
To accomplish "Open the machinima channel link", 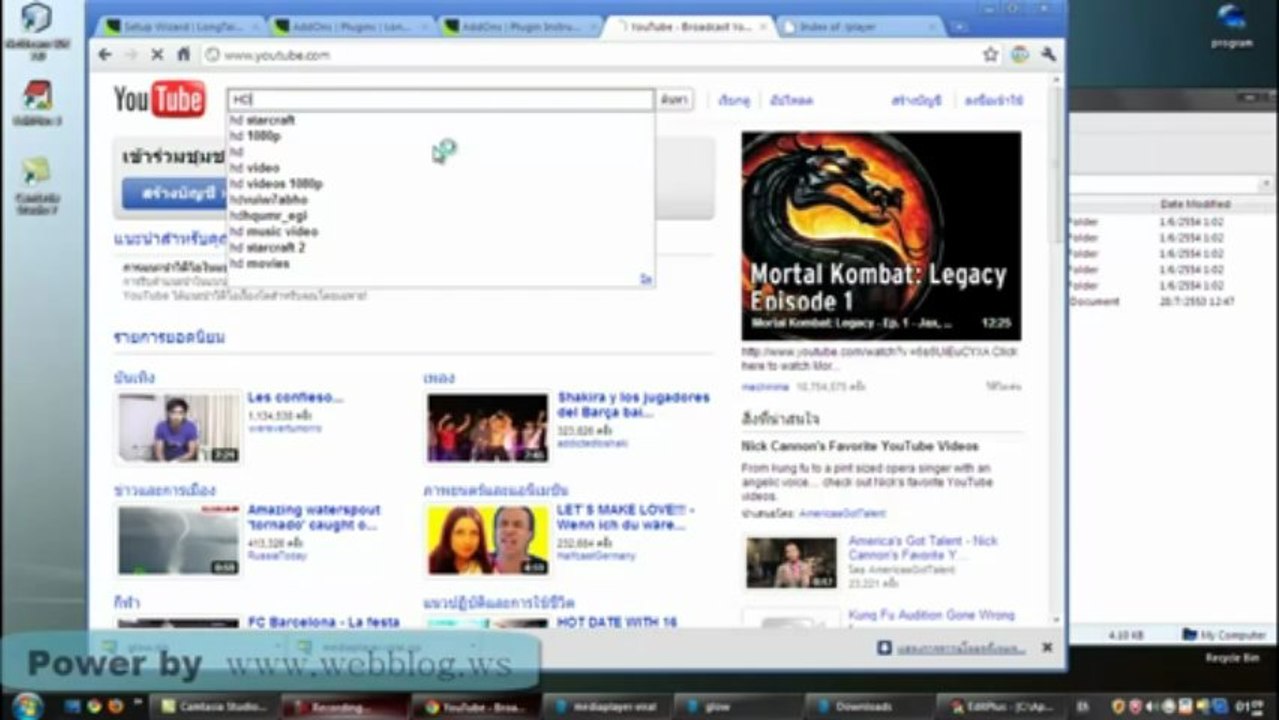I will (763, 386).
